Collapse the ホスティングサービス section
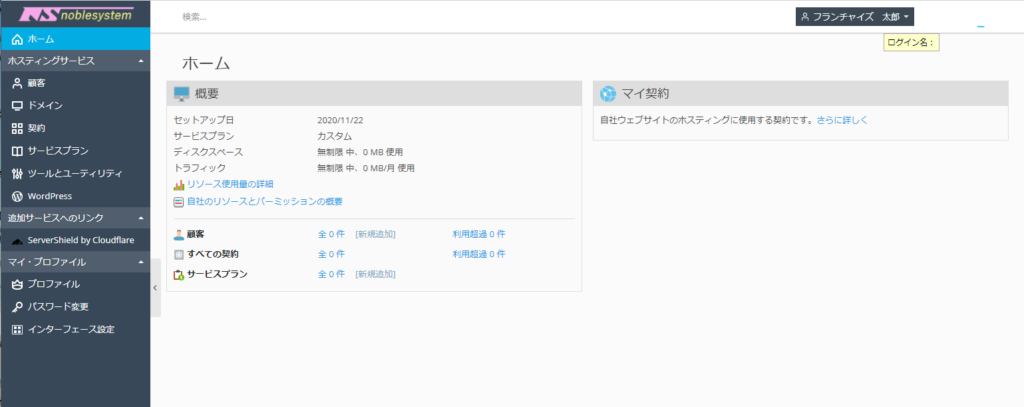 [141, 62]
